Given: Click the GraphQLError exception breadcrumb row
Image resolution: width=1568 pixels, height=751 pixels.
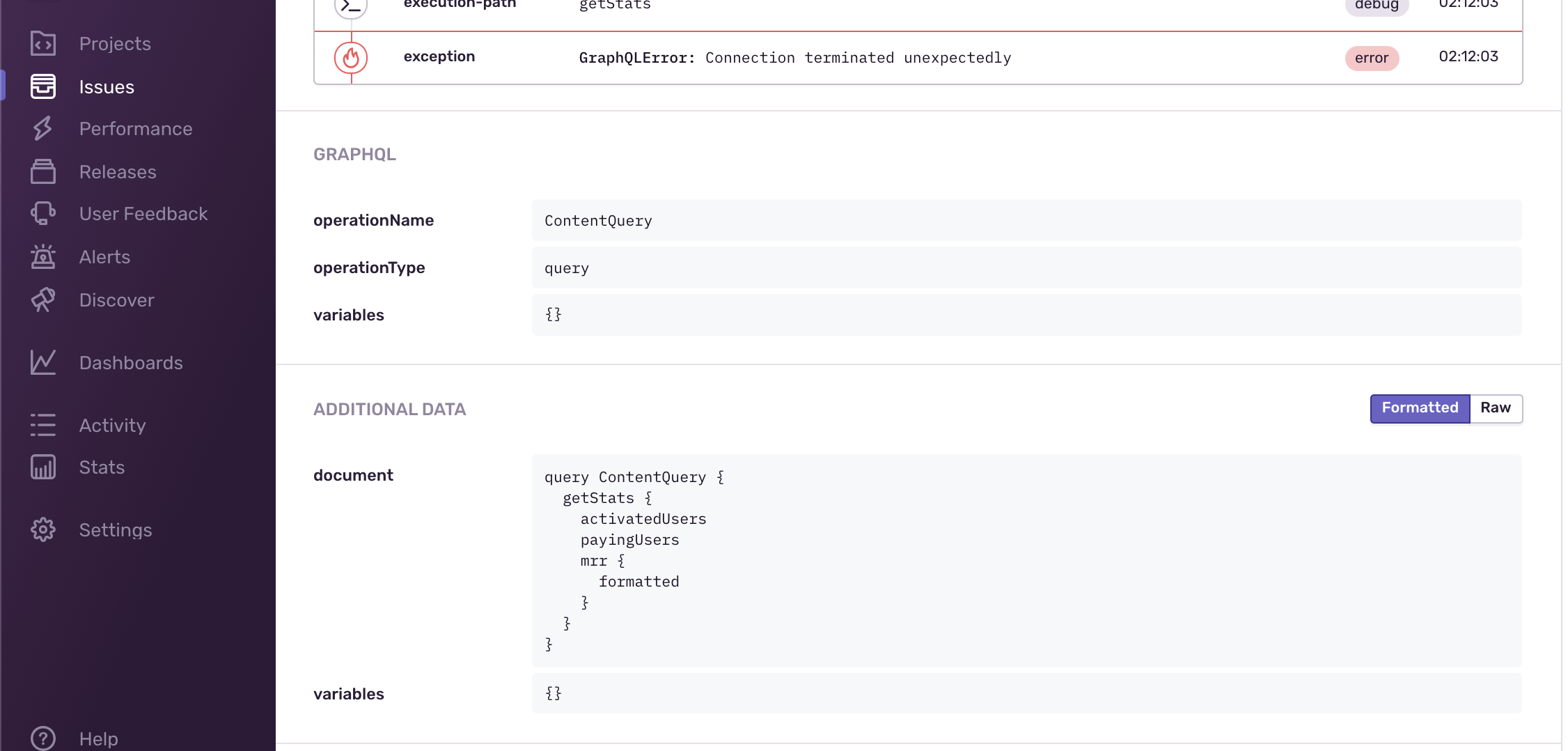Looking at the screenshot, I should pyautogui.click(x=794, y=58).
